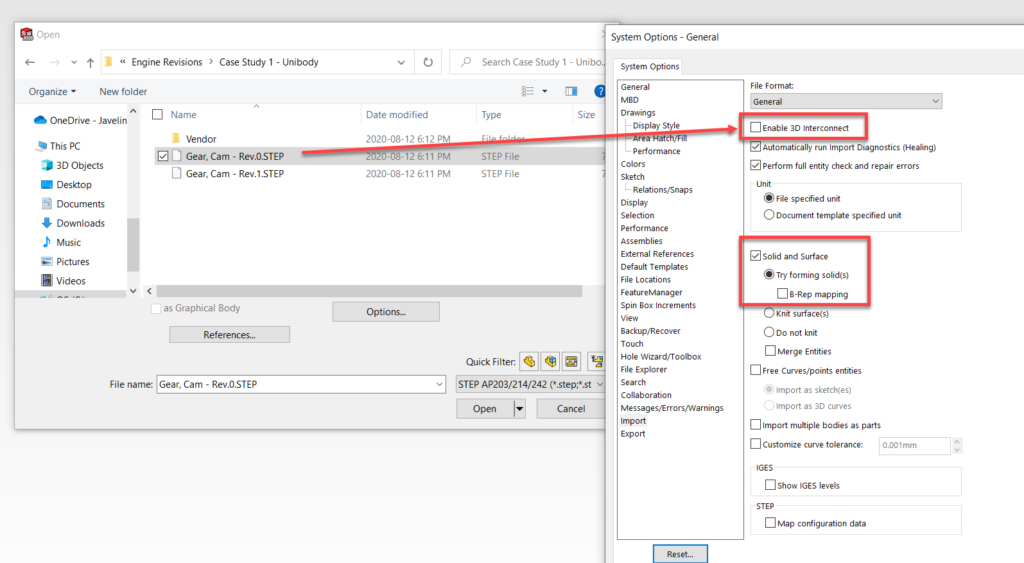Select File specified unit radio
The height and width of the screenshot is (563, 1024).
(769, 198)
